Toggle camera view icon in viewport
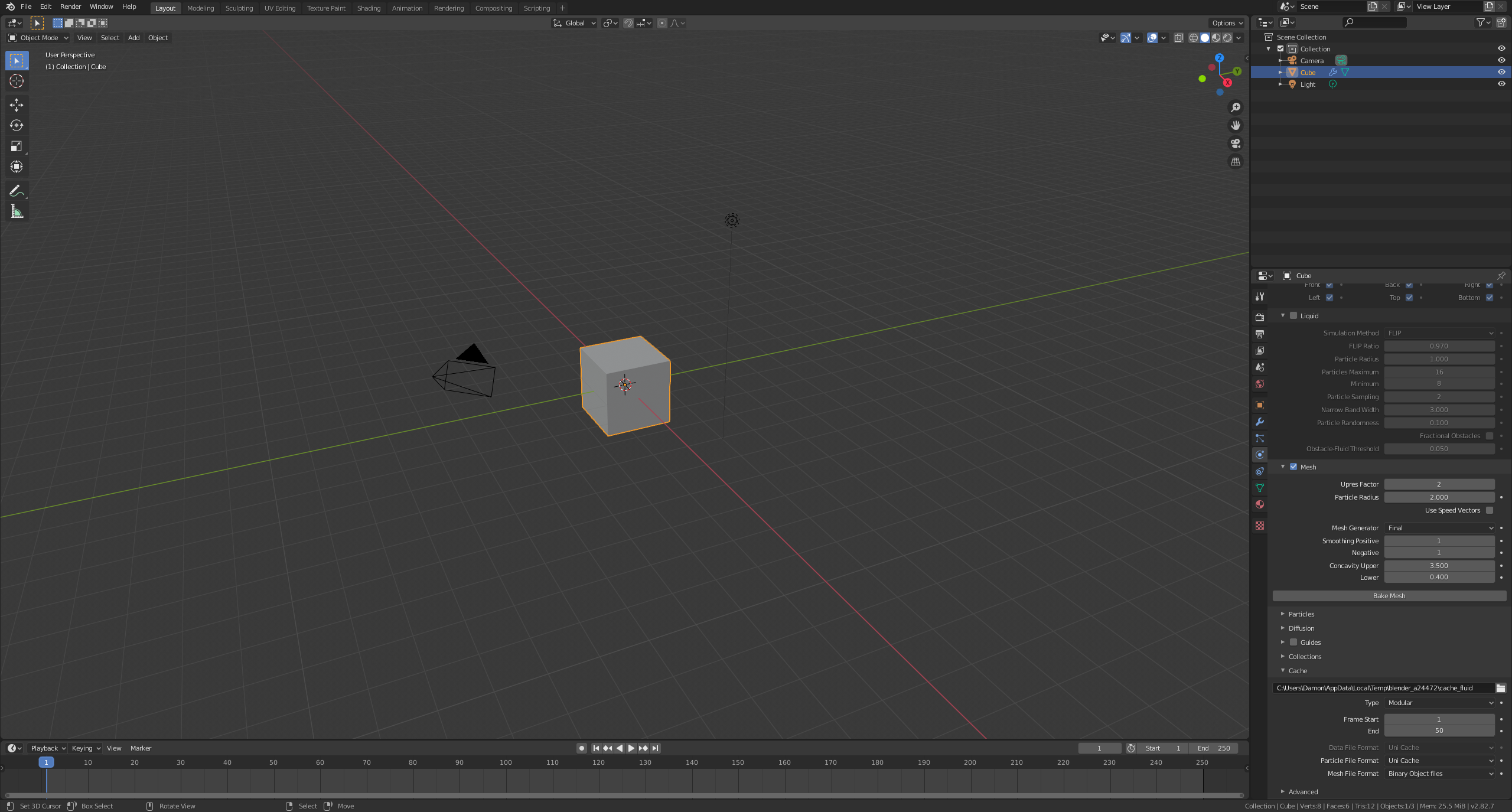The height and width of the screenshot is (812, 1512). click(1235, 144)
